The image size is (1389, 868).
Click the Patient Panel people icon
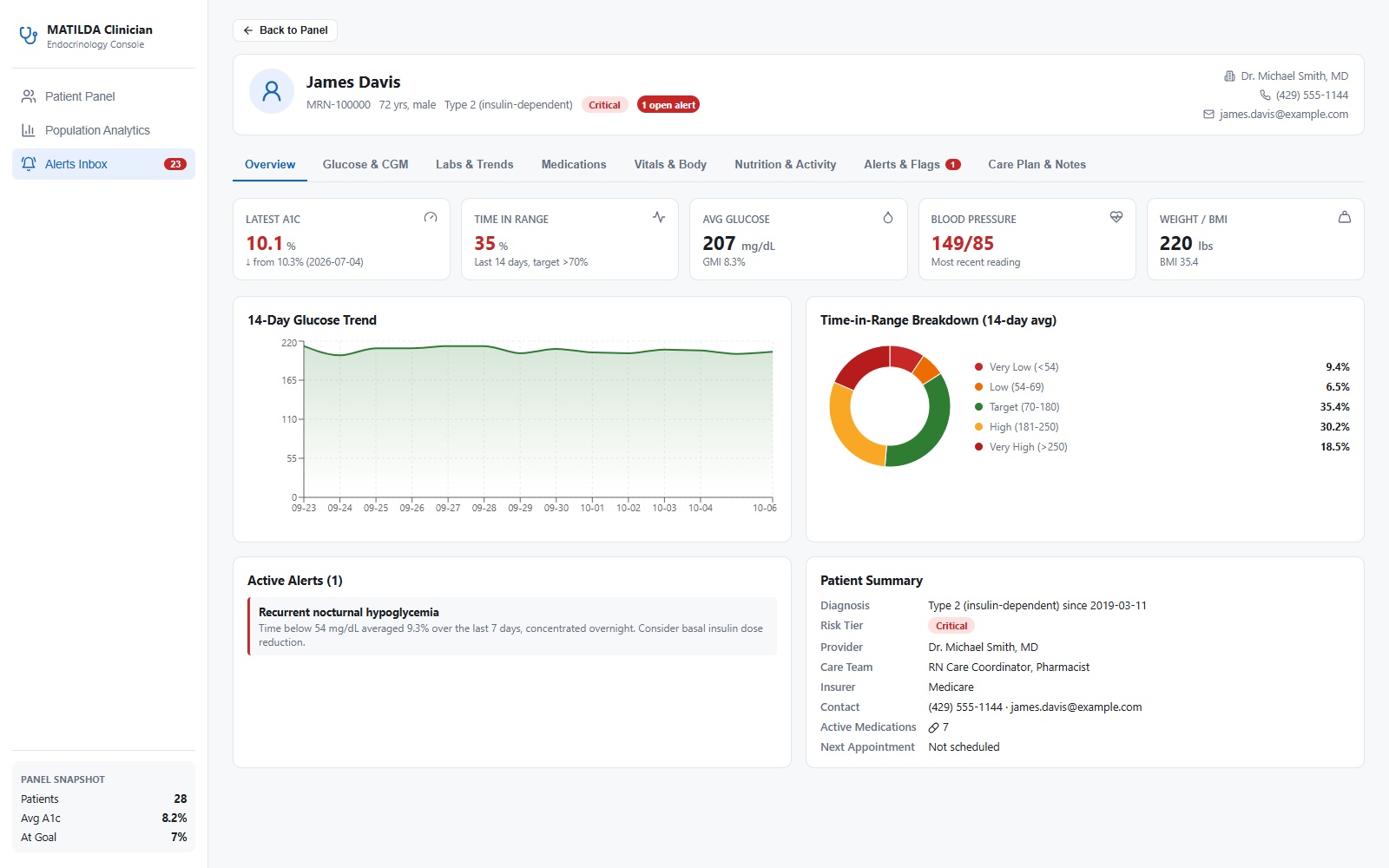click(29, 96)
